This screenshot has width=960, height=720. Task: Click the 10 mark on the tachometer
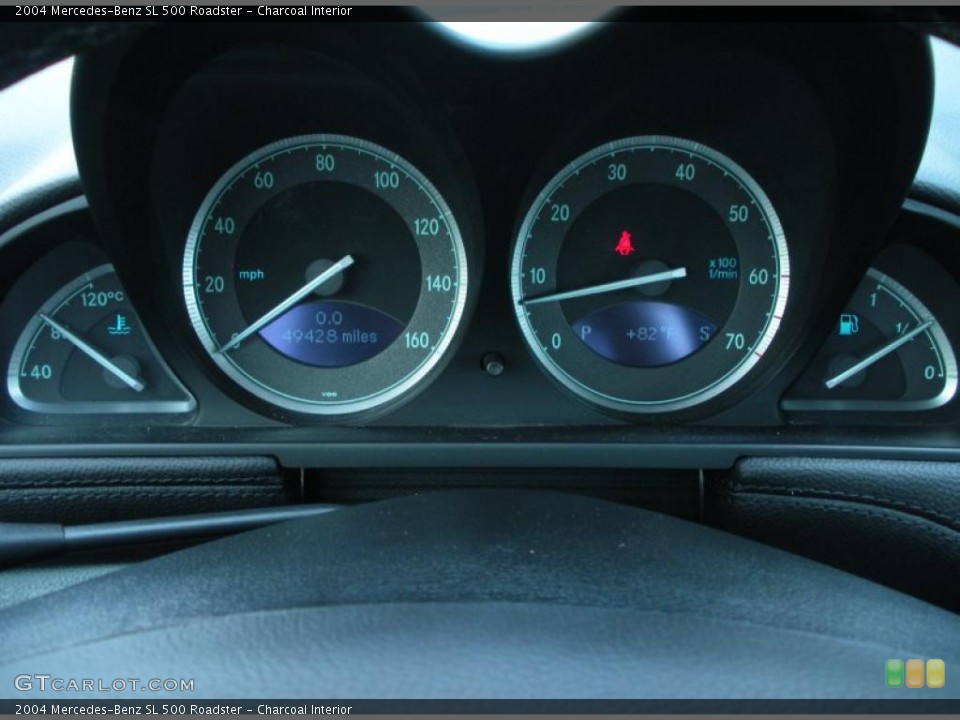tap(538, 276)
